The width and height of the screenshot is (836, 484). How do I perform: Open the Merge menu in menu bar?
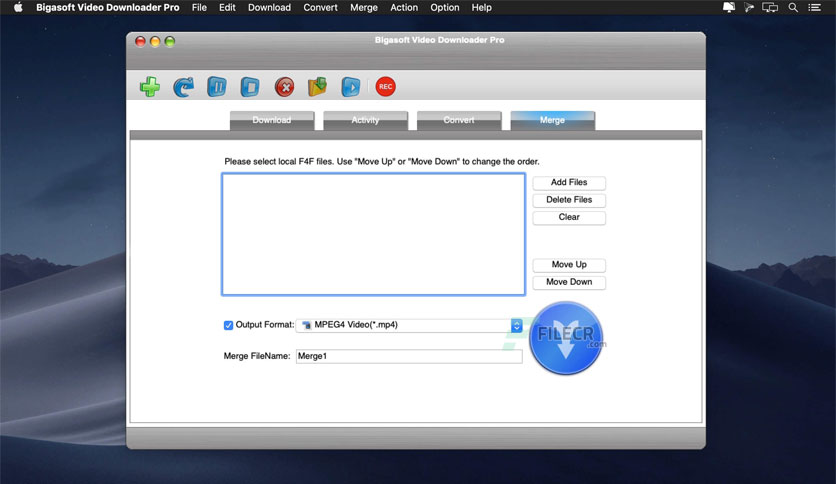point(364,7)
